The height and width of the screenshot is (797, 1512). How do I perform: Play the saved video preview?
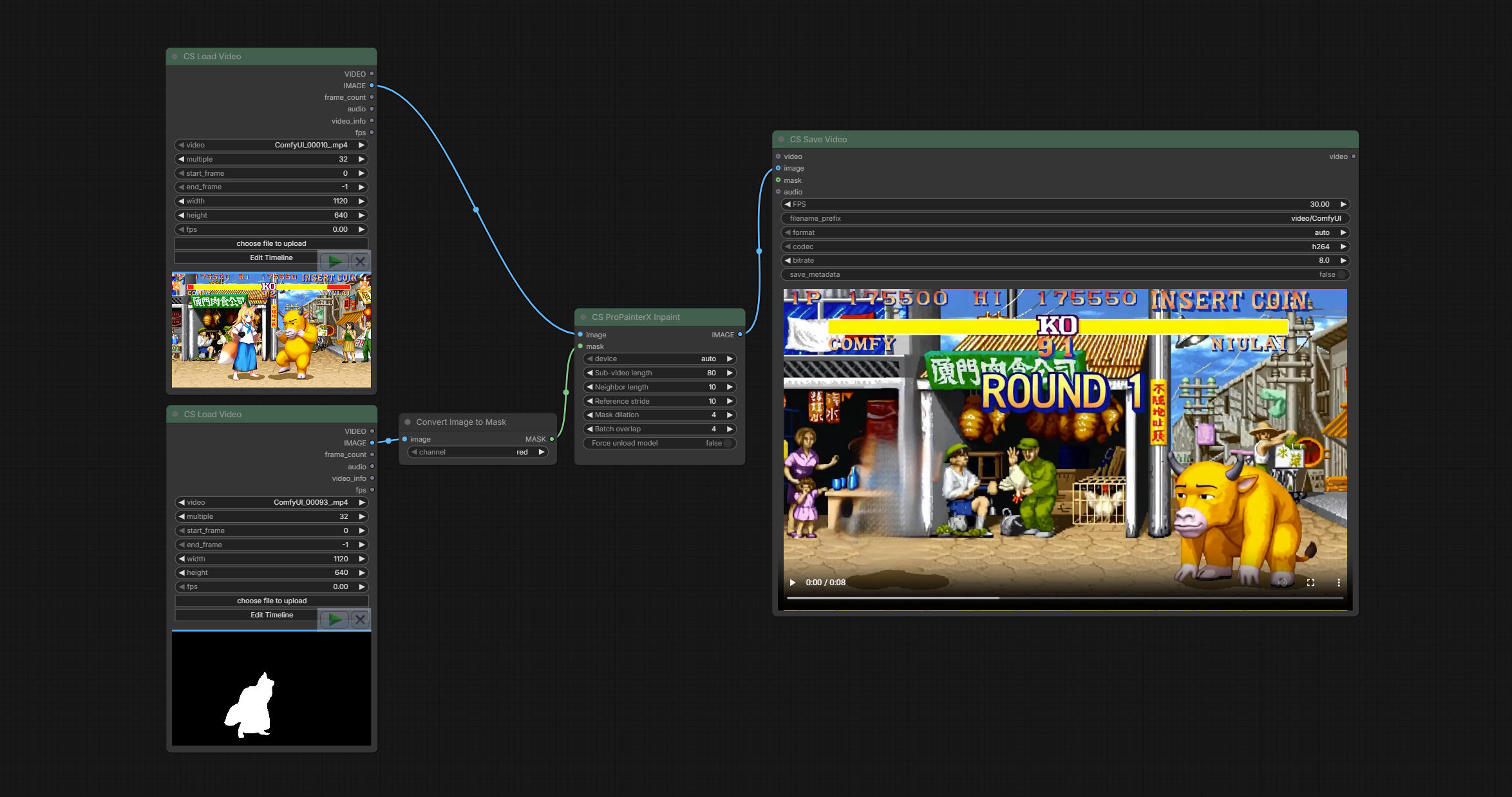pyautogui.click(x=793, y=583)
